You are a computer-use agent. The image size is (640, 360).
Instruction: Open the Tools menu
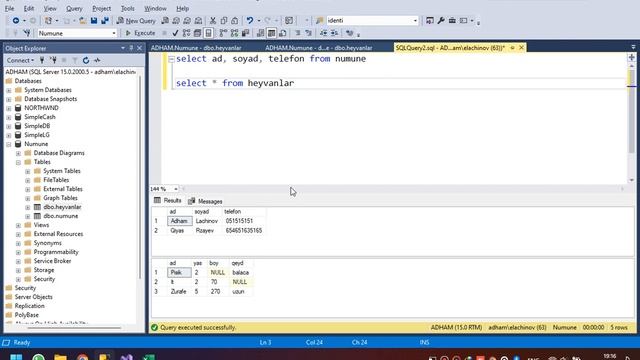click(x=128, y=8)
